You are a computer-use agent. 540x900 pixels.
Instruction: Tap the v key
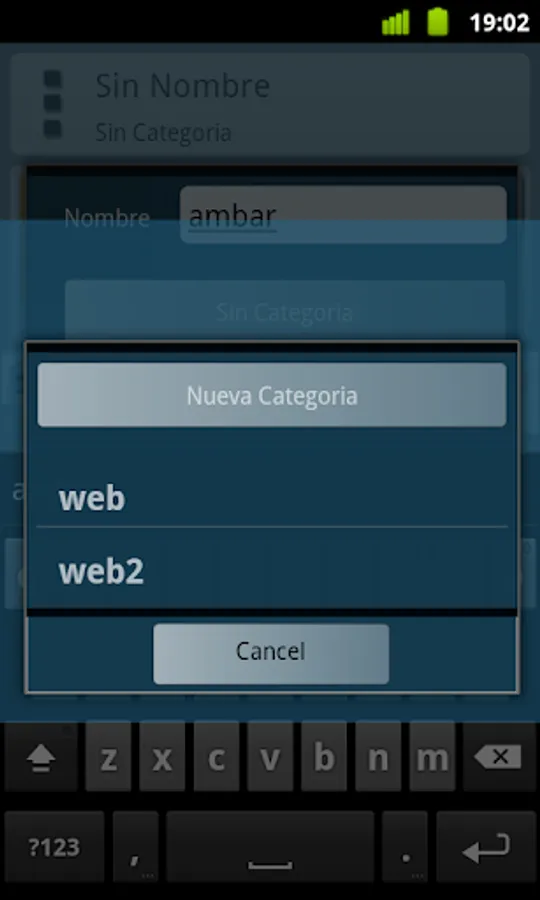[270, 758]
